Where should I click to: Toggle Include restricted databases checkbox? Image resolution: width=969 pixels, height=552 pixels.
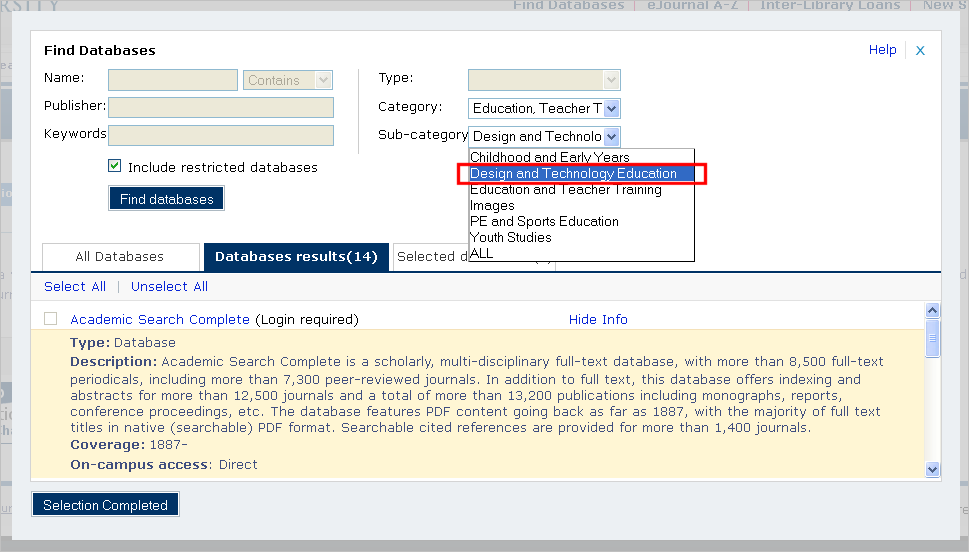[x=115, y=167]
